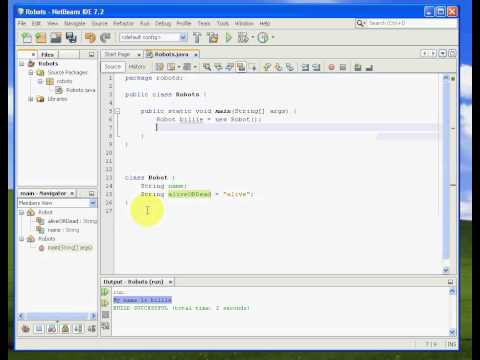Viewport: 480px width, 360px height.
Task: Click the second re-run icon in the Output sidebar
Action: [x=105, y=303]
